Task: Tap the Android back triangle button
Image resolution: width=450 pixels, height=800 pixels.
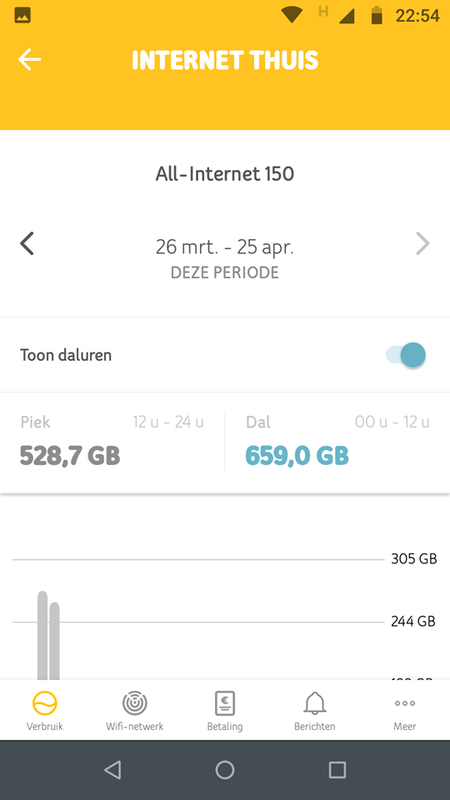Action: pos(113,769)
